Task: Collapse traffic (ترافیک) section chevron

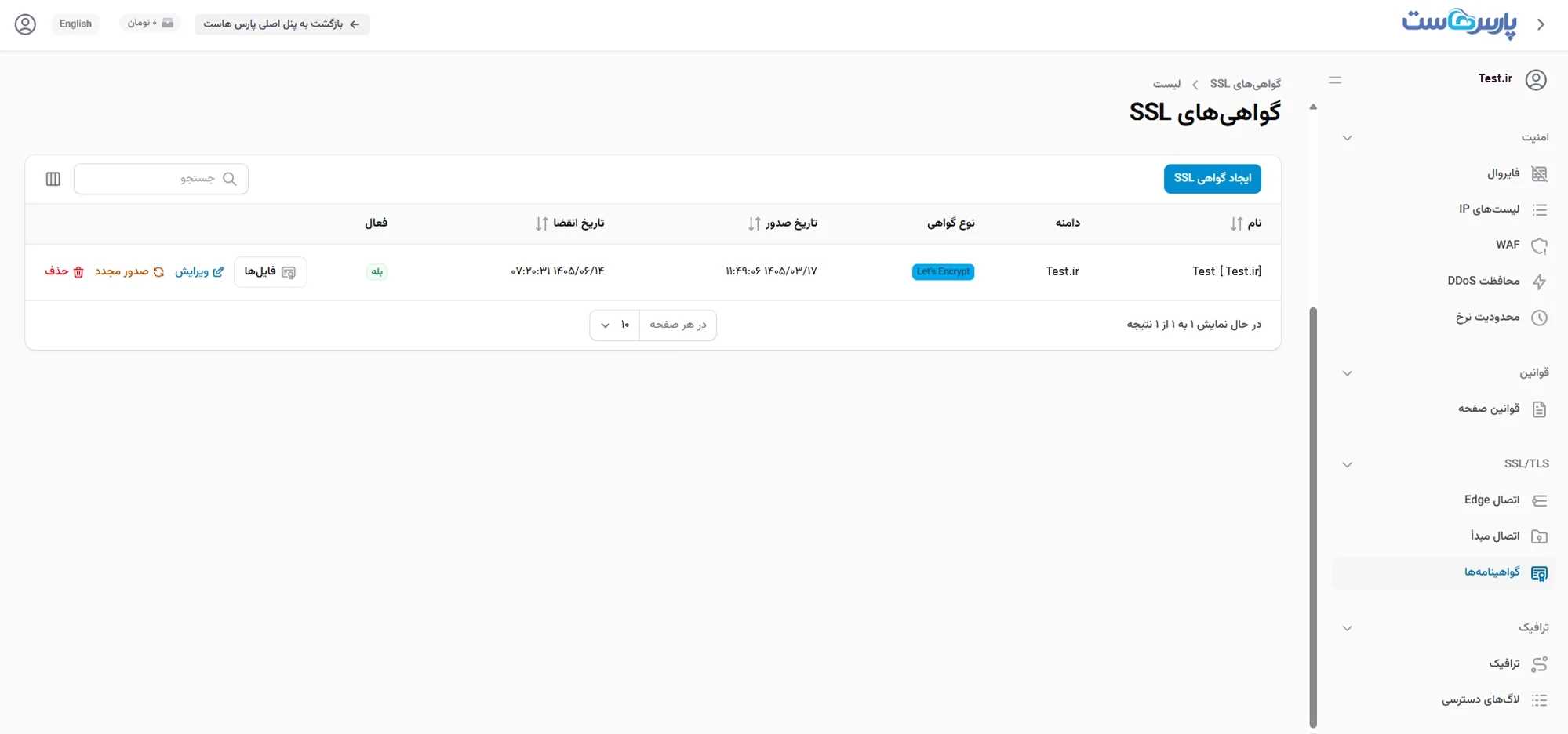Action: click(x=1348, y=628)
